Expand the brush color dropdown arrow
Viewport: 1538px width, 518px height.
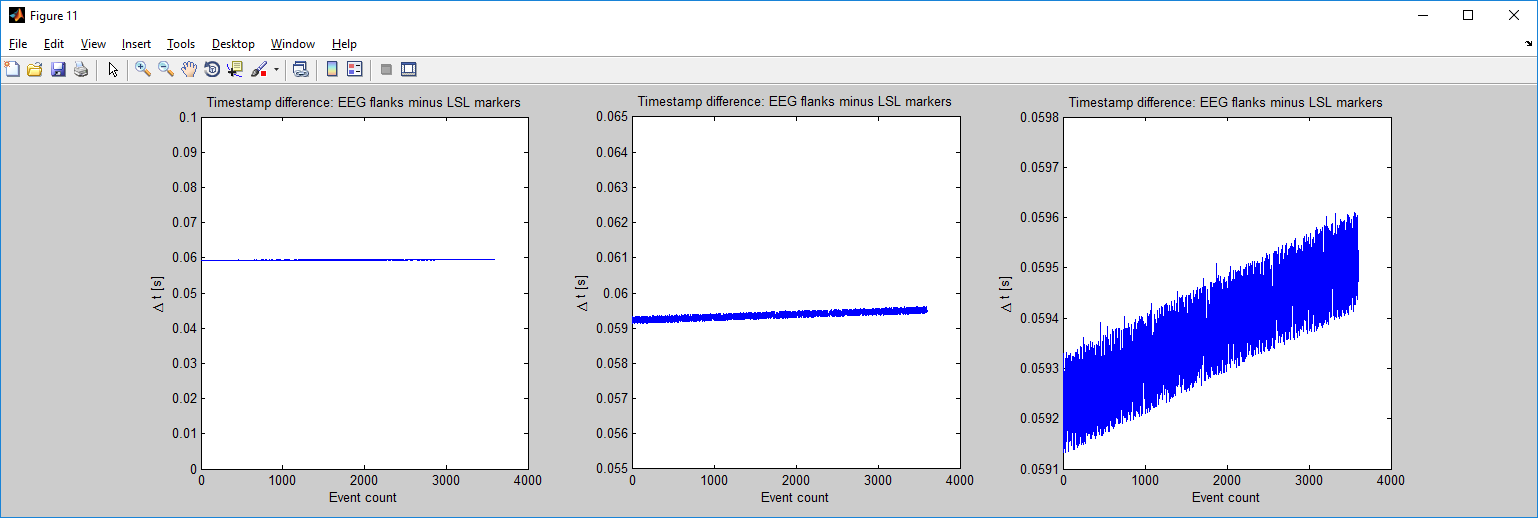[276, 70]
